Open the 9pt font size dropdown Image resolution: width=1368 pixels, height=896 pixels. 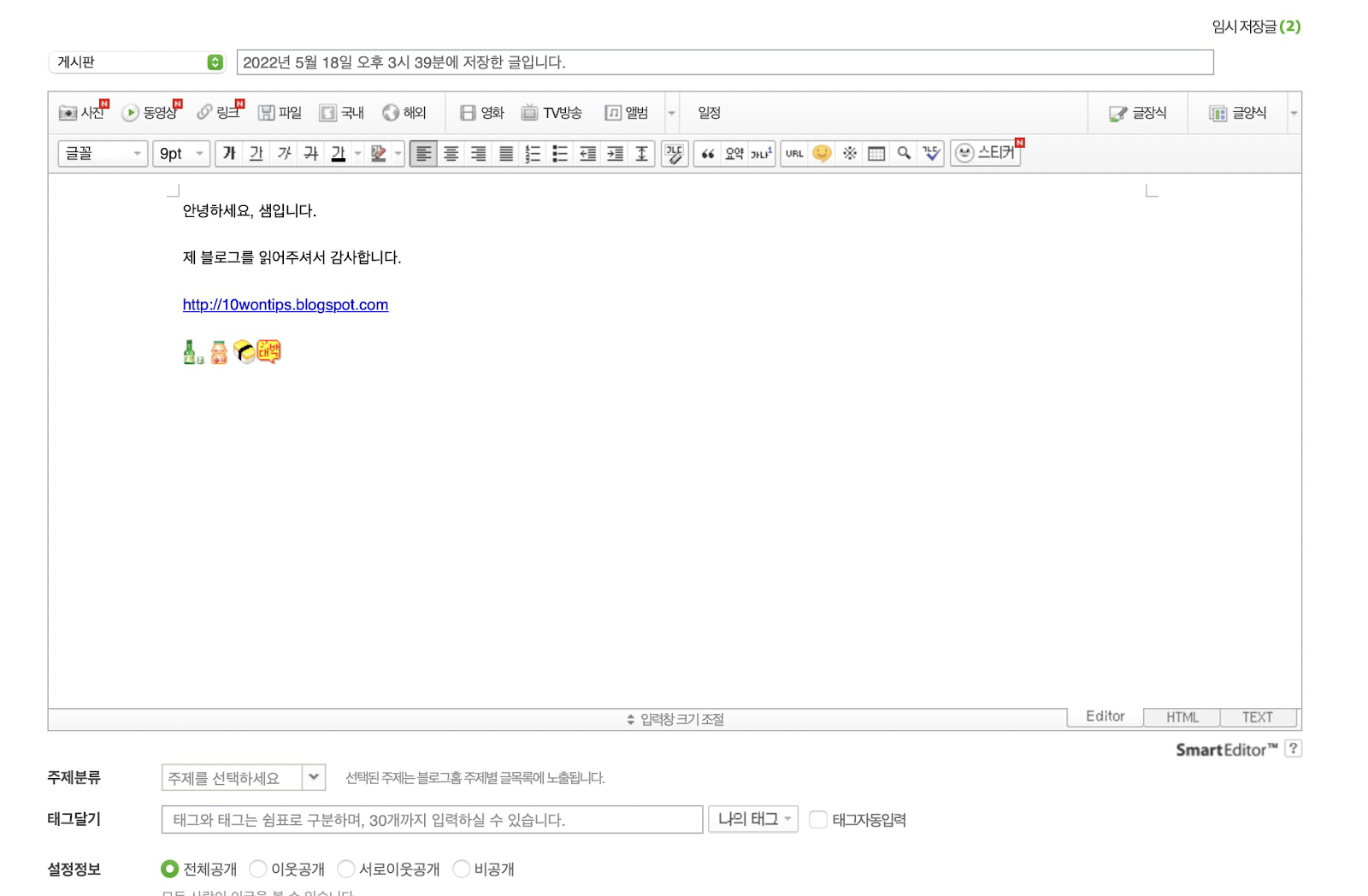pyautogui.click(x=181, y=154)
